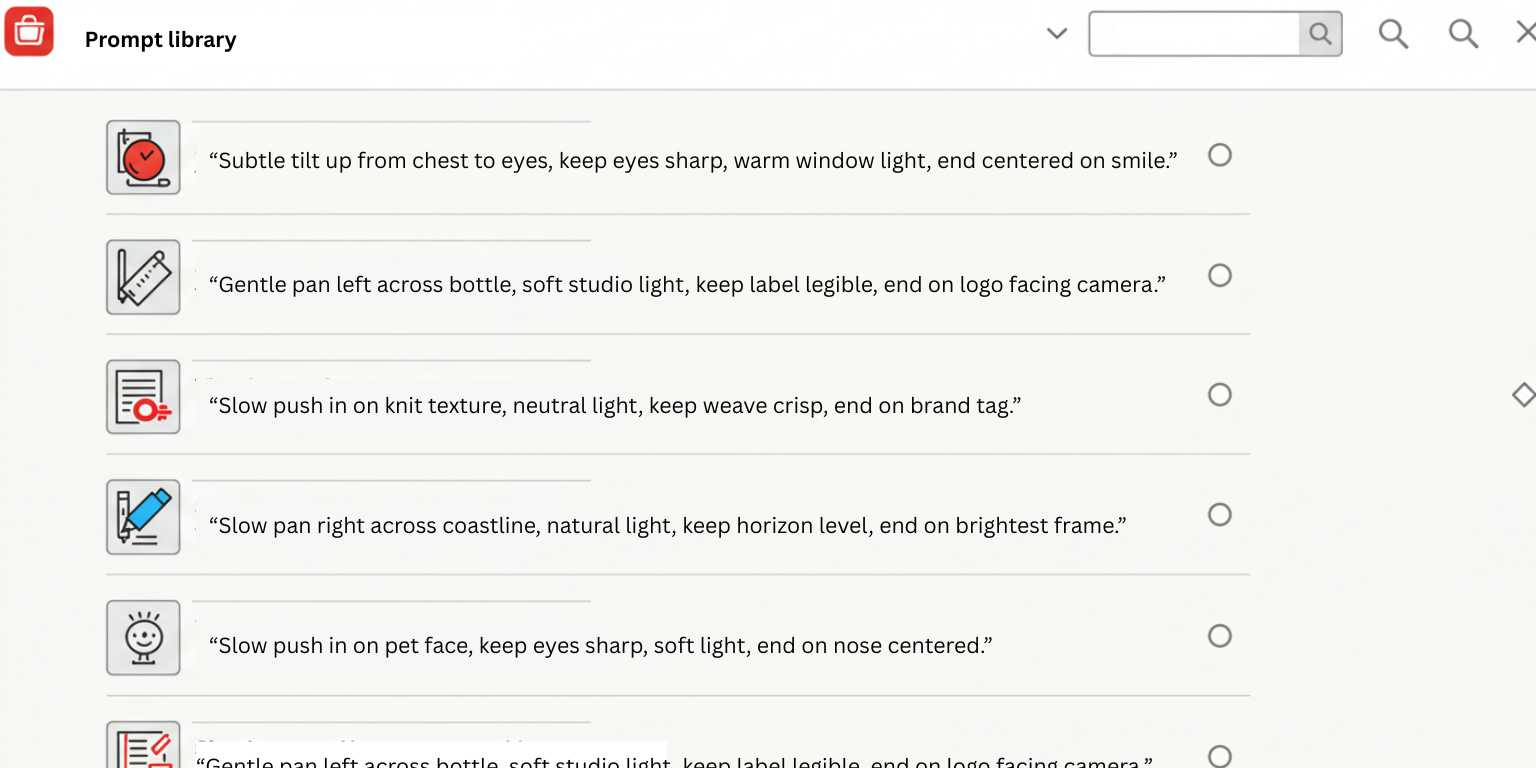Click inside the search input field
The width and height of the screenshot is (1536, 768).
click(x=1190, y=33)
